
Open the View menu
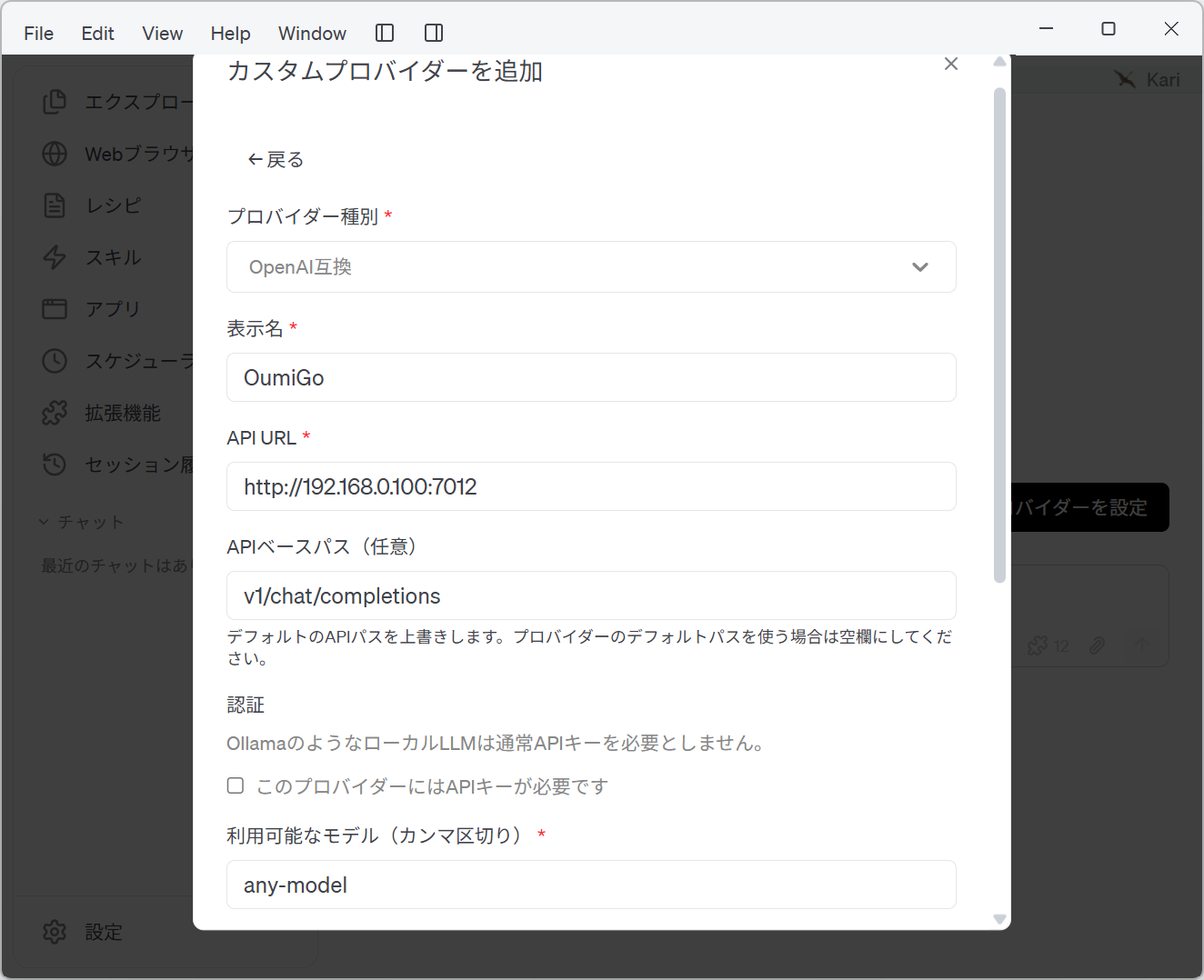click(163, 34)
